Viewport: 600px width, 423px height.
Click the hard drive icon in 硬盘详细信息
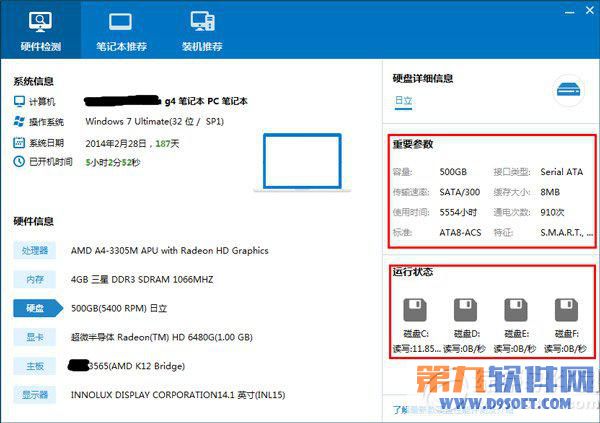(x=568, y=91)
